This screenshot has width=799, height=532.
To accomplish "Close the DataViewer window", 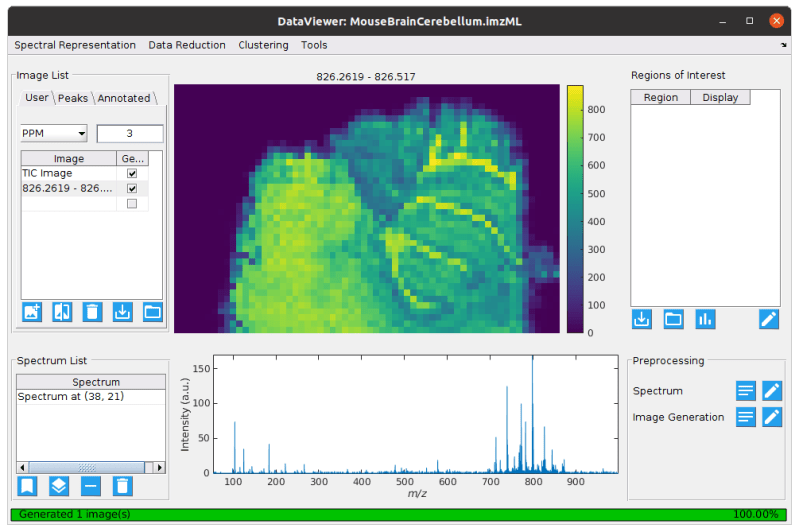I will click(776, 21).
